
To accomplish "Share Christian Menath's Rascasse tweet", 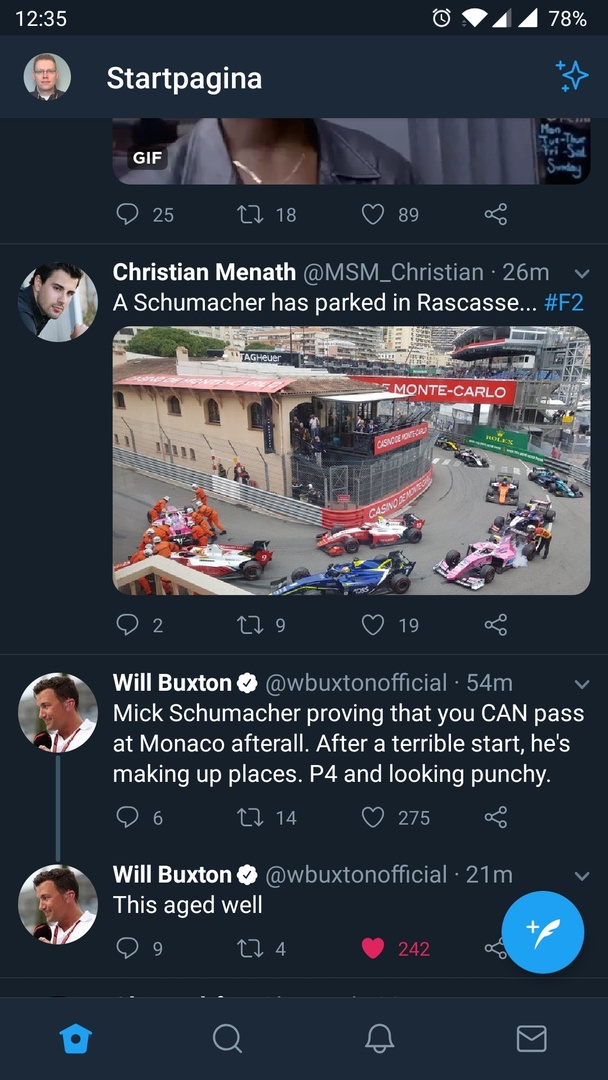I will 496,625.
